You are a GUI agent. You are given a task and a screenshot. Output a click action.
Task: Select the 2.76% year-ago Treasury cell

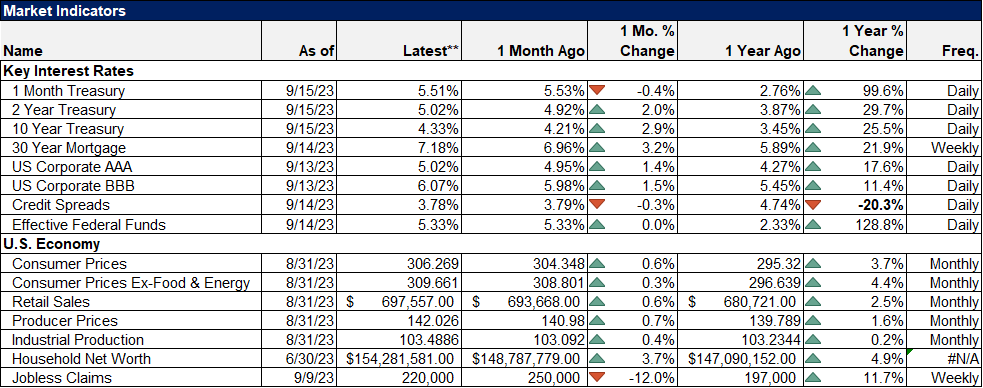(740, 90)
